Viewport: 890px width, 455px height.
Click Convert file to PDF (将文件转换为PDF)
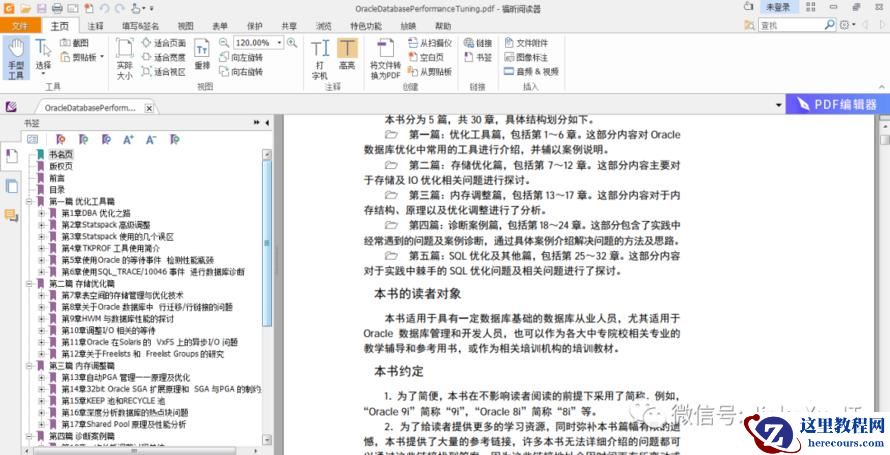click(x=386, y=59)
